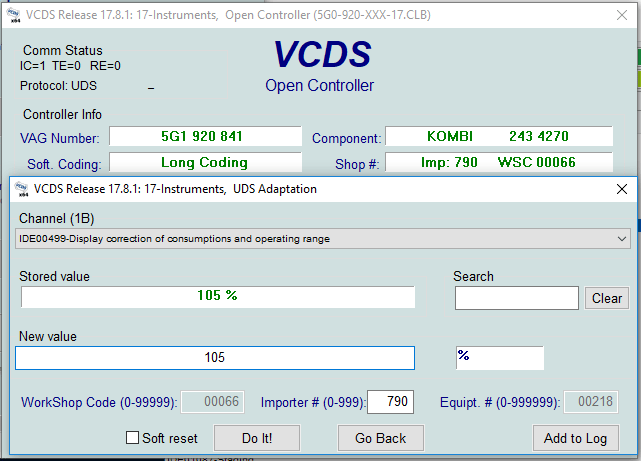This screenshot has width=641, height=461.
Task: Click the Do It! button
Action: point(257,438)
